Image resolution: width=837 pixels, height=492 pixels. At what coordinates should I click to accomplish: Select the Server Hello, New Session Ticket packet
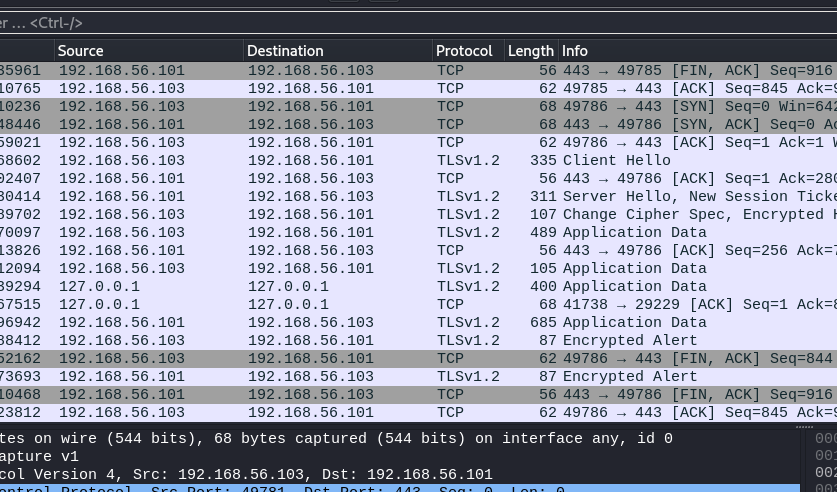point(418,196)
